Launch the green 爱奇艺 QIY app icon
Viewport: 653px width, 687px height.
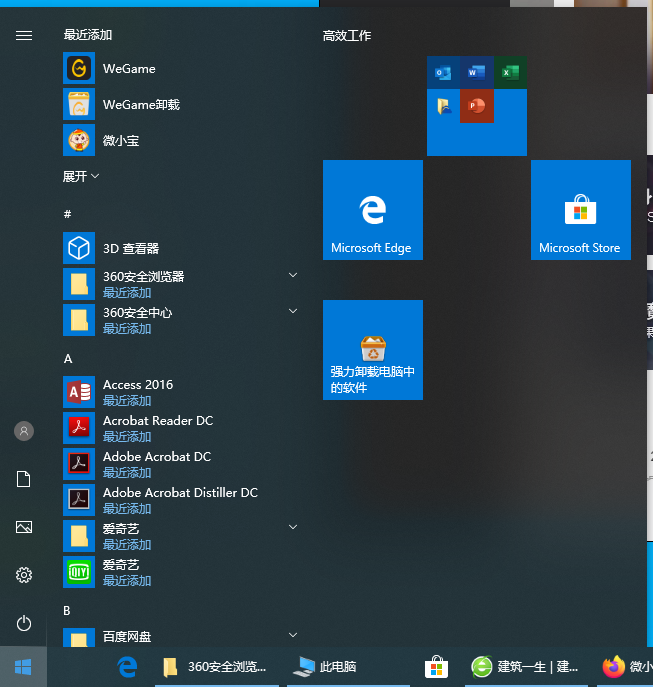[79, 572]
